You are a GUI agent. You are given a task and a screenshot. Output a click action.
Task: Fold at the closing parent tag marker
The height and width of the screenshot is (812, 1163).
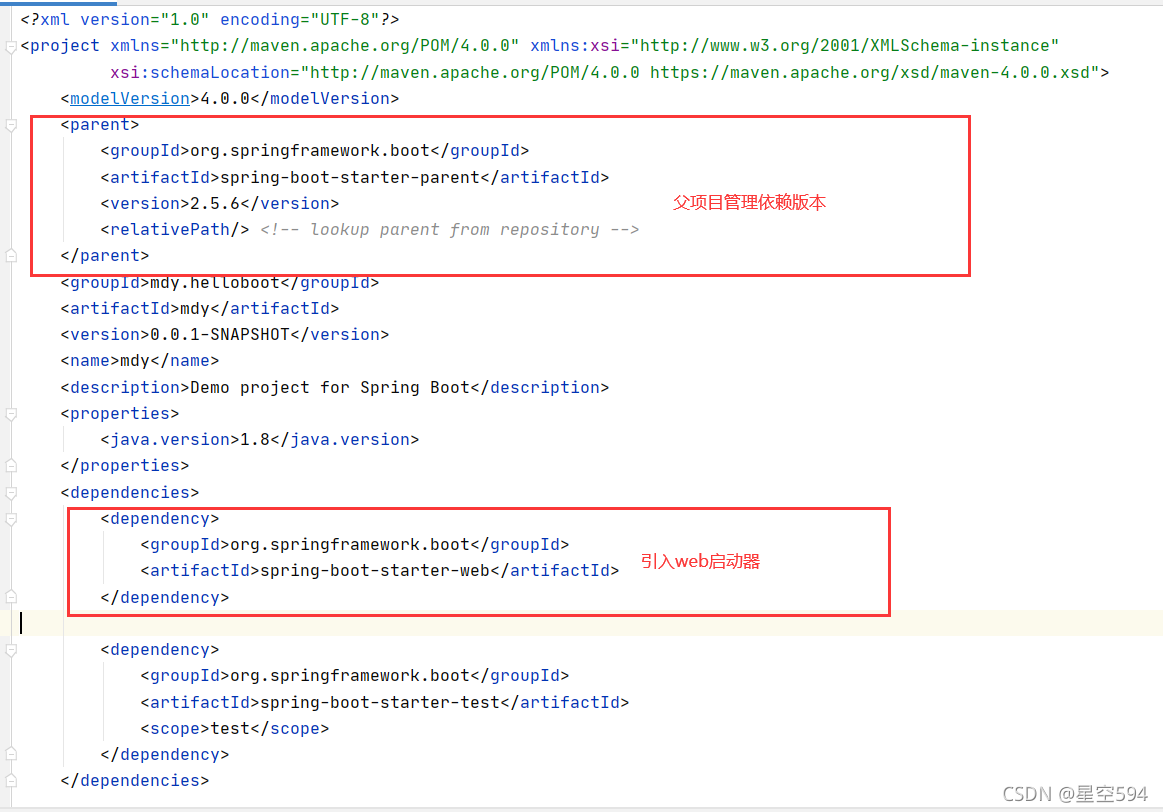[10, 256]
